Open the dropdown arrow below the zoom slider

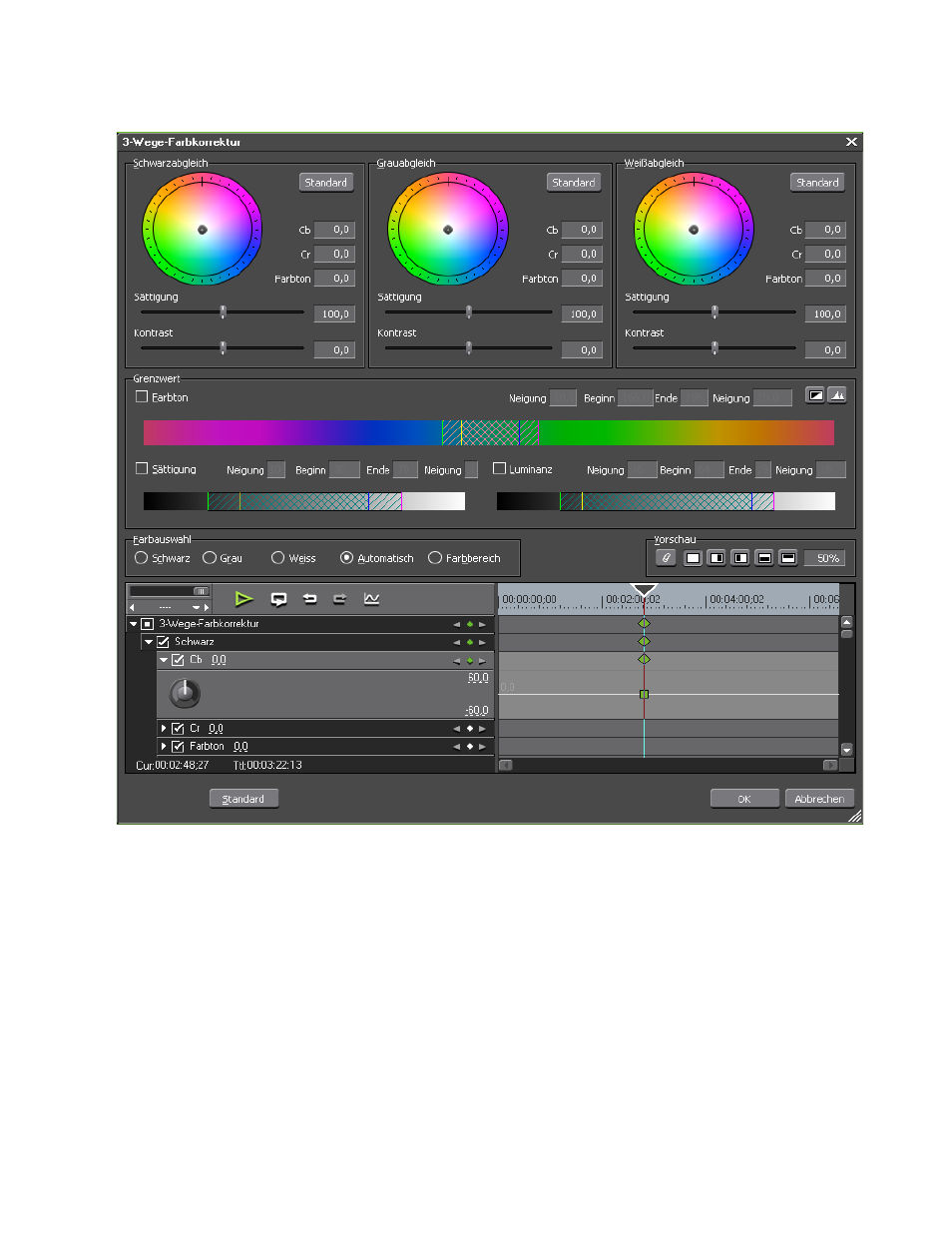[x=196, y=607]
